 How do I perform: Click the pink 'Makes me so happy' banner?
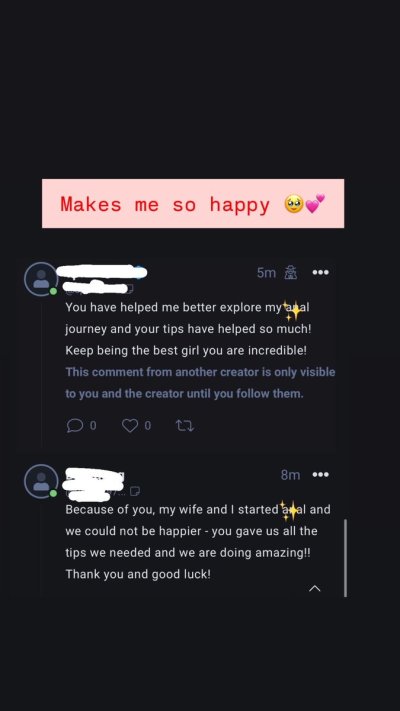tap(193, 204)
